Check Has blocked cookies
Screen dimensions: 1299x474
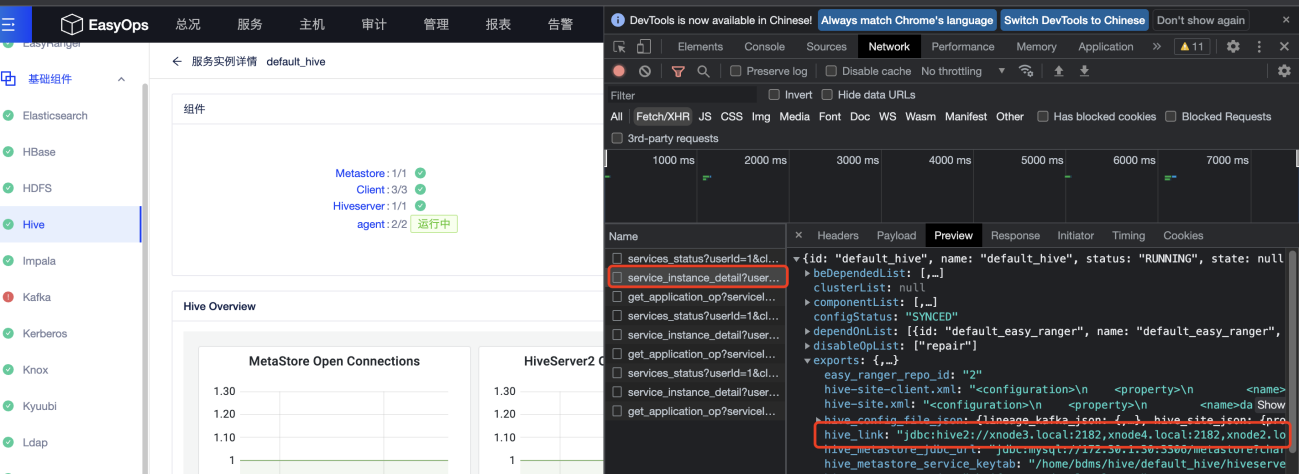pos(1043,117)
